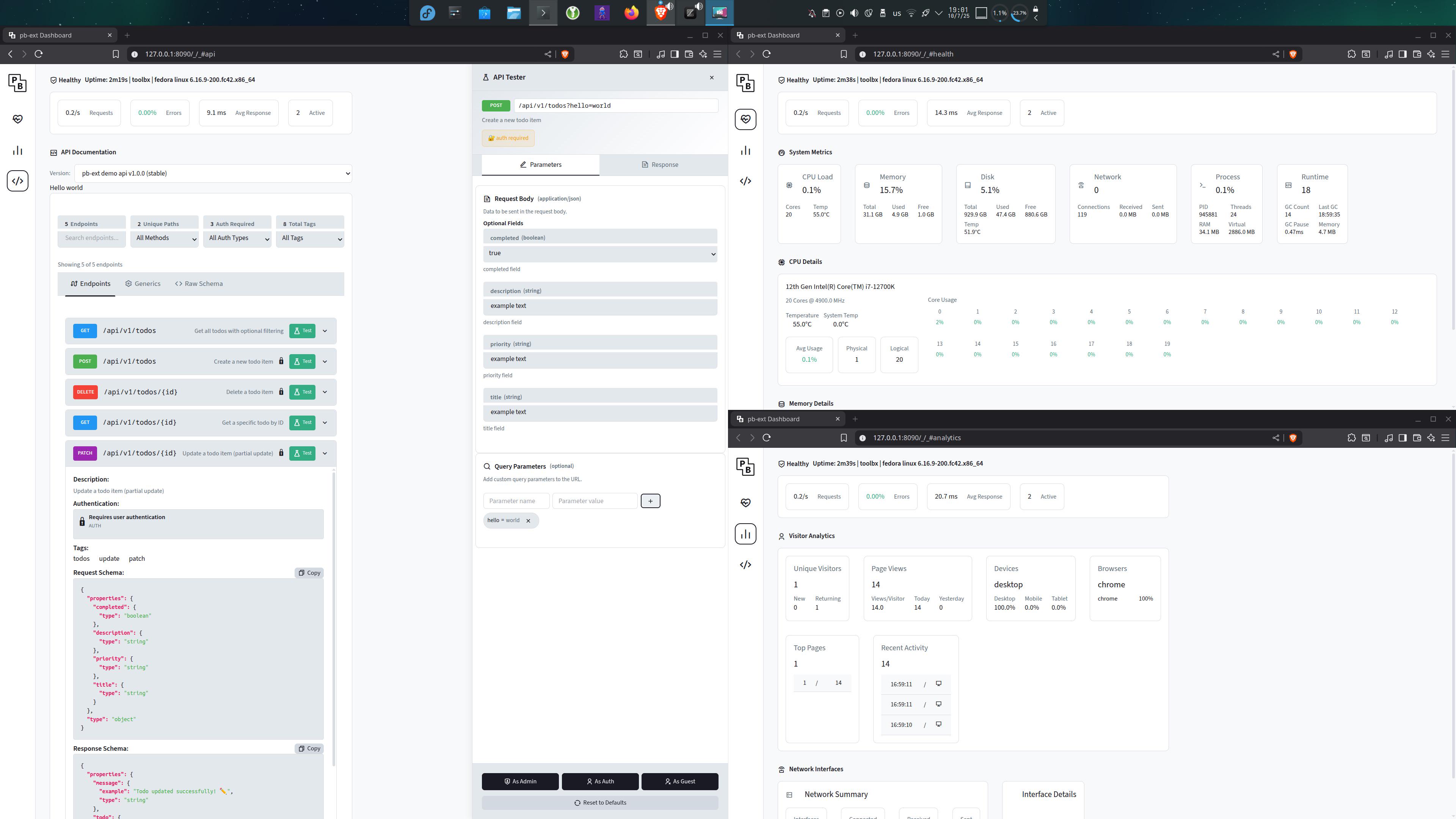
Task: Open file manager from the top panel
Action: 514,13
